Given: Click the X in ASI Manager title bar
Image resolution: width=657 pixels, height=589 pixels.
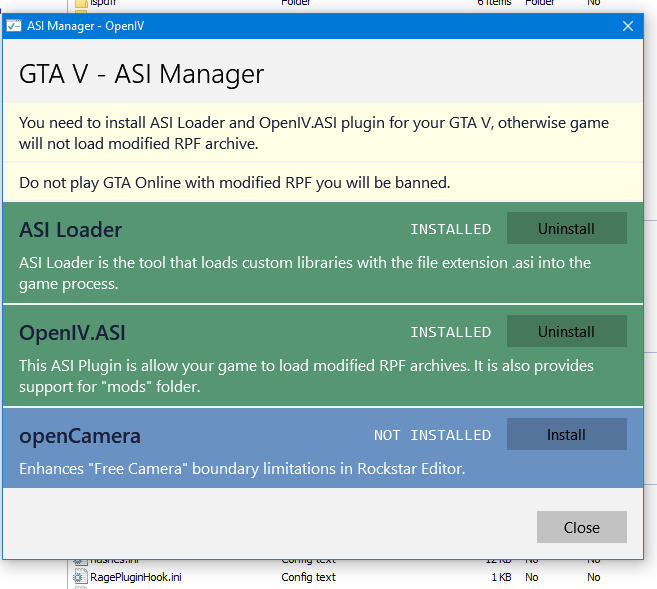Looking at the screenshot, I should point(628,26).
